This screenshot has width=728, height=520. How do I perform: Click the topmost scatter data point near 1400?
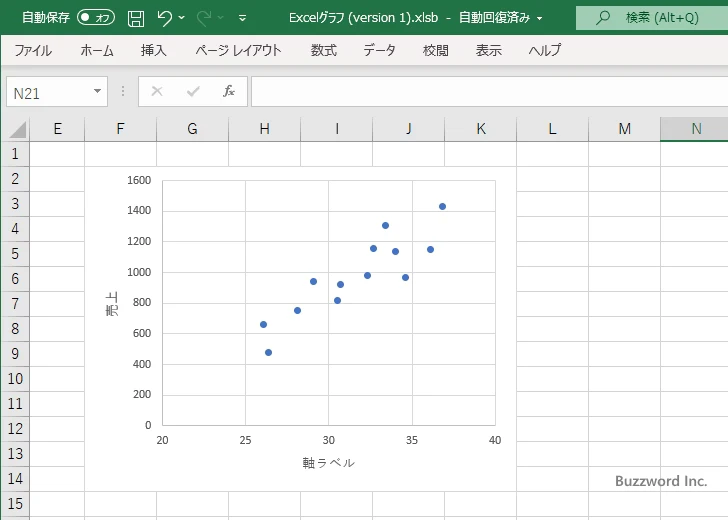coord(442,207)
